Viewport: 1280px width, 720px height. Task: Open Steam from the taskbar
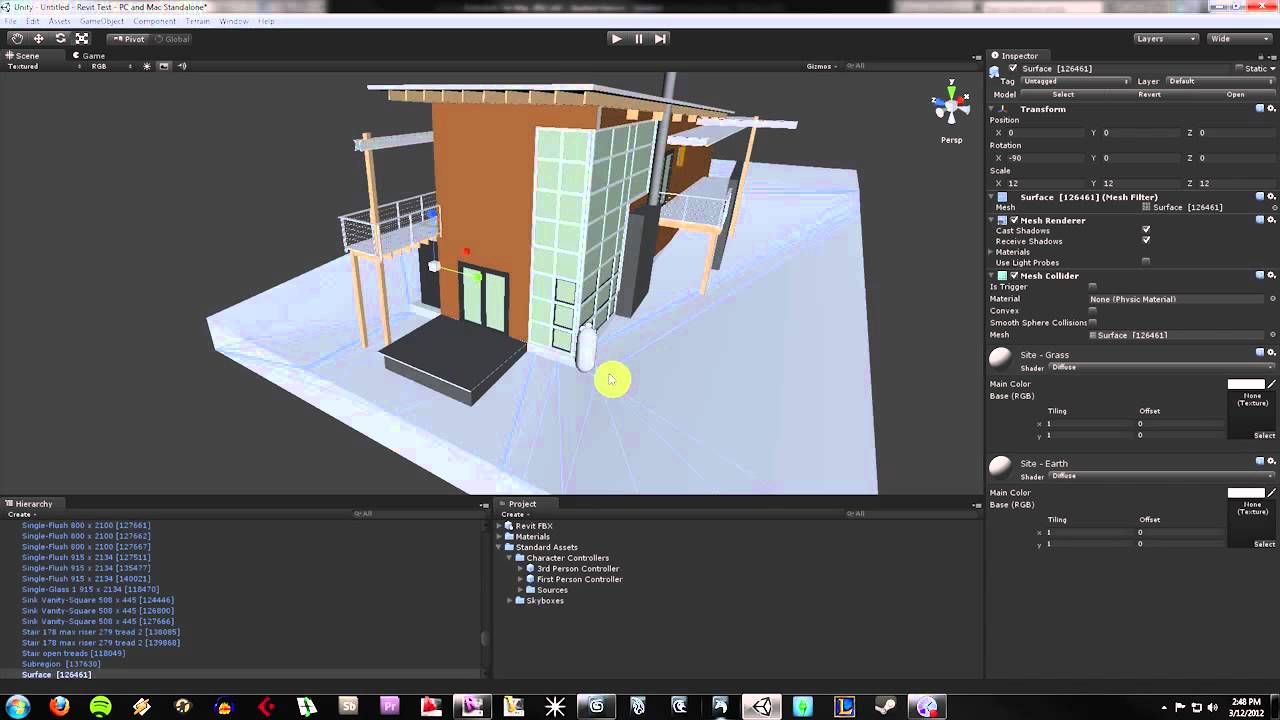pos(885,707)
